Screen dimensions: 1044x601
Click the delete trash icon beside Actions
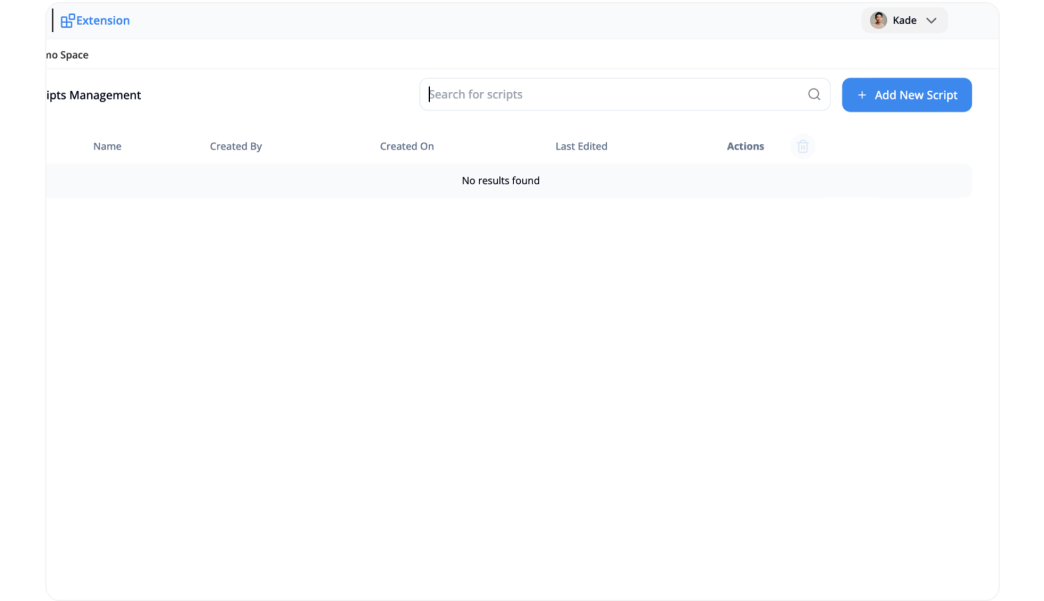pos(802,146)
